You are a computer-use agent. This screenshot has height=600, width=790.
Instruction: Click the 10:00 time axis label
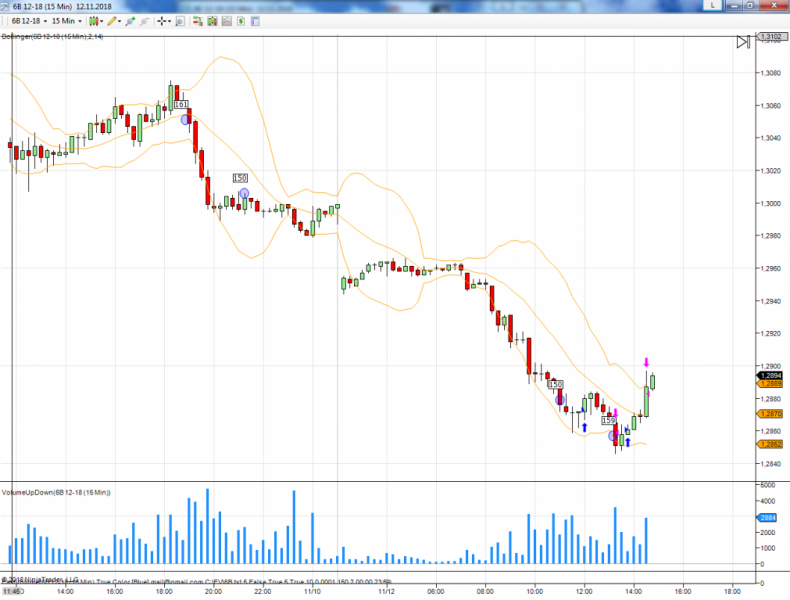coord(535,591)
